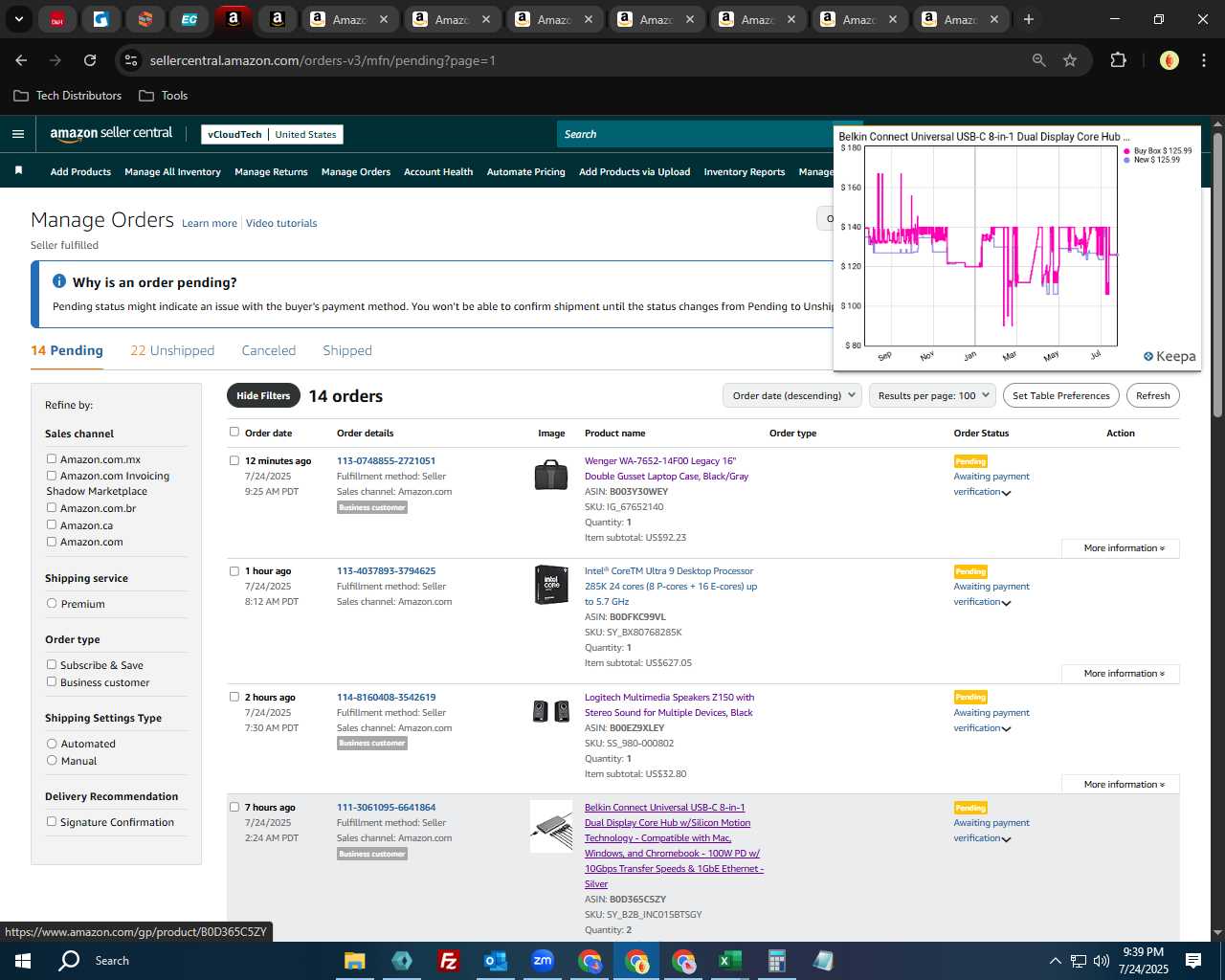Open the Seller Central hamburger menu
Viewport: 1225px width, 980px height.
coord(17,134)
